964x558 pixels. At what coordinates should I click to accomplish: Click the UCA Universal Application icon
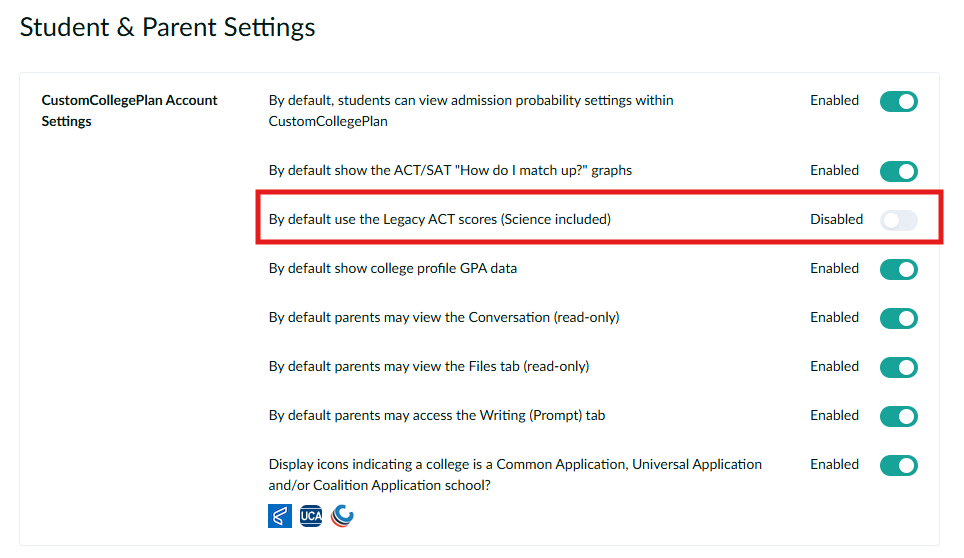pyautogui.click(x=311, y=516)
